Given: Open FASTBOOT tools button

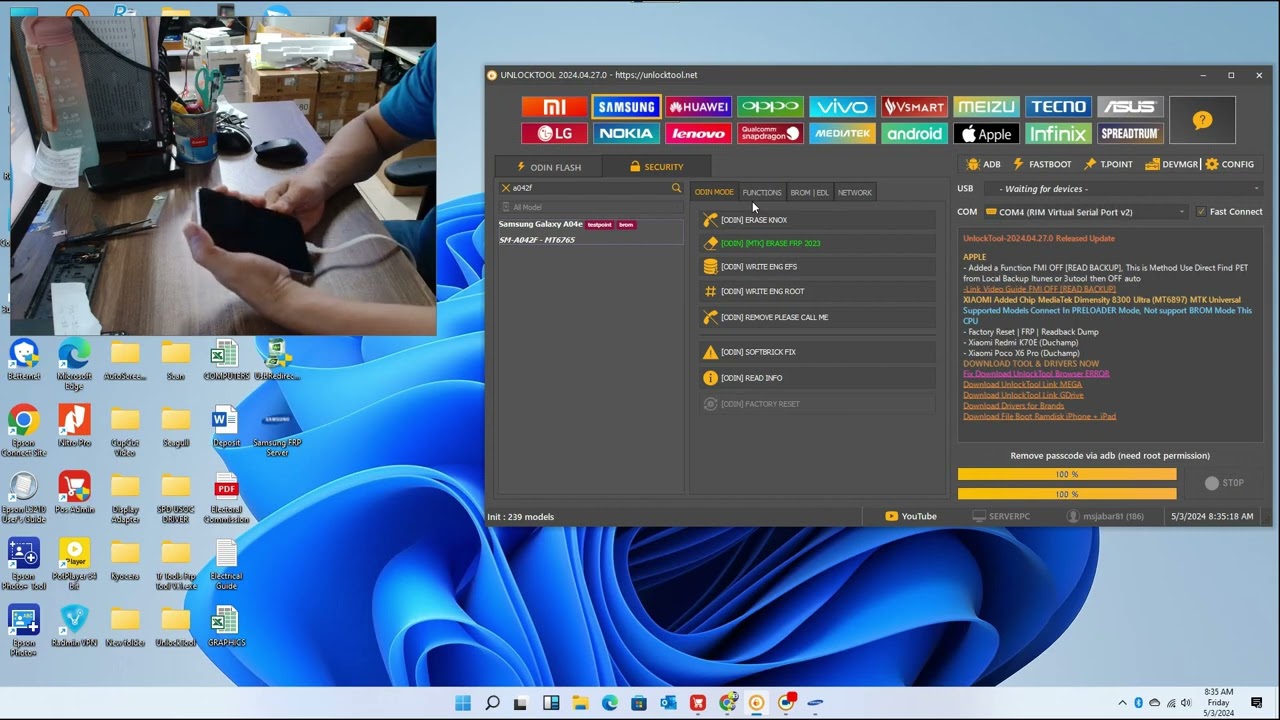Looking at the screenshot, I should pyautogui.click(x=1042, y=164).
